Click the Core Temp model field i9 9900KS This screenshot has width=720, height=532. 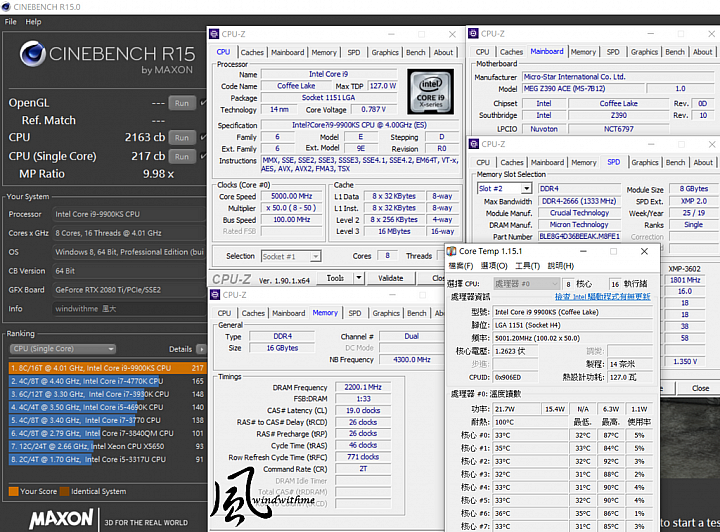point(572,312)
